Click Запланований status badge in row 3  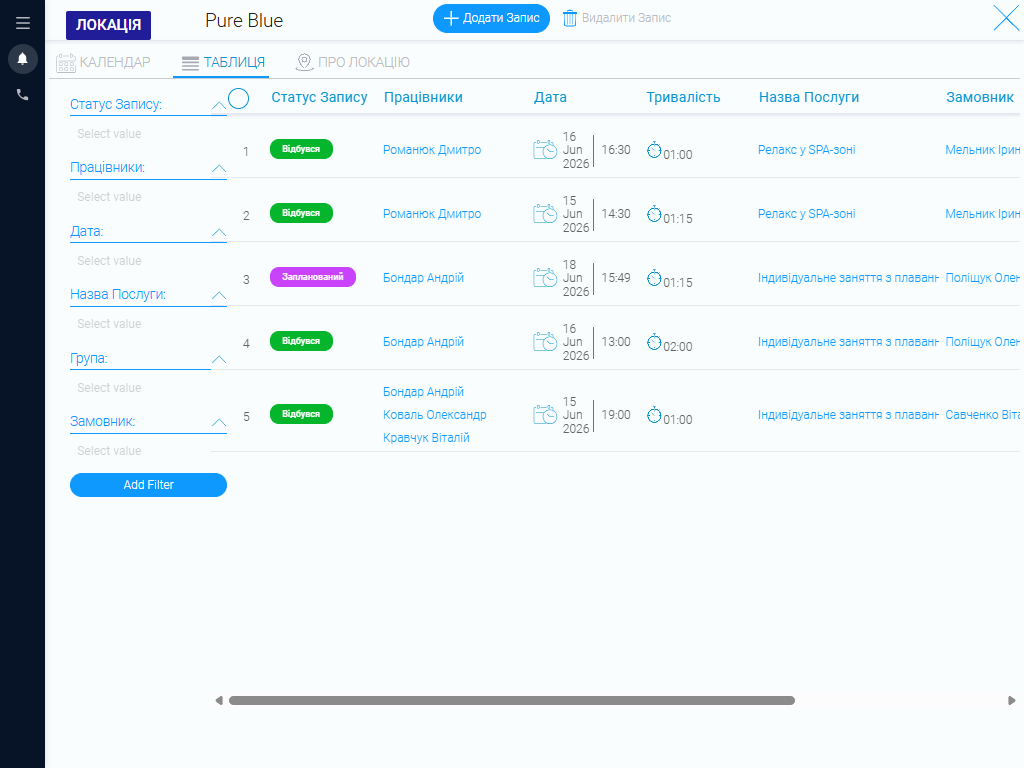(x=313, y=277)
